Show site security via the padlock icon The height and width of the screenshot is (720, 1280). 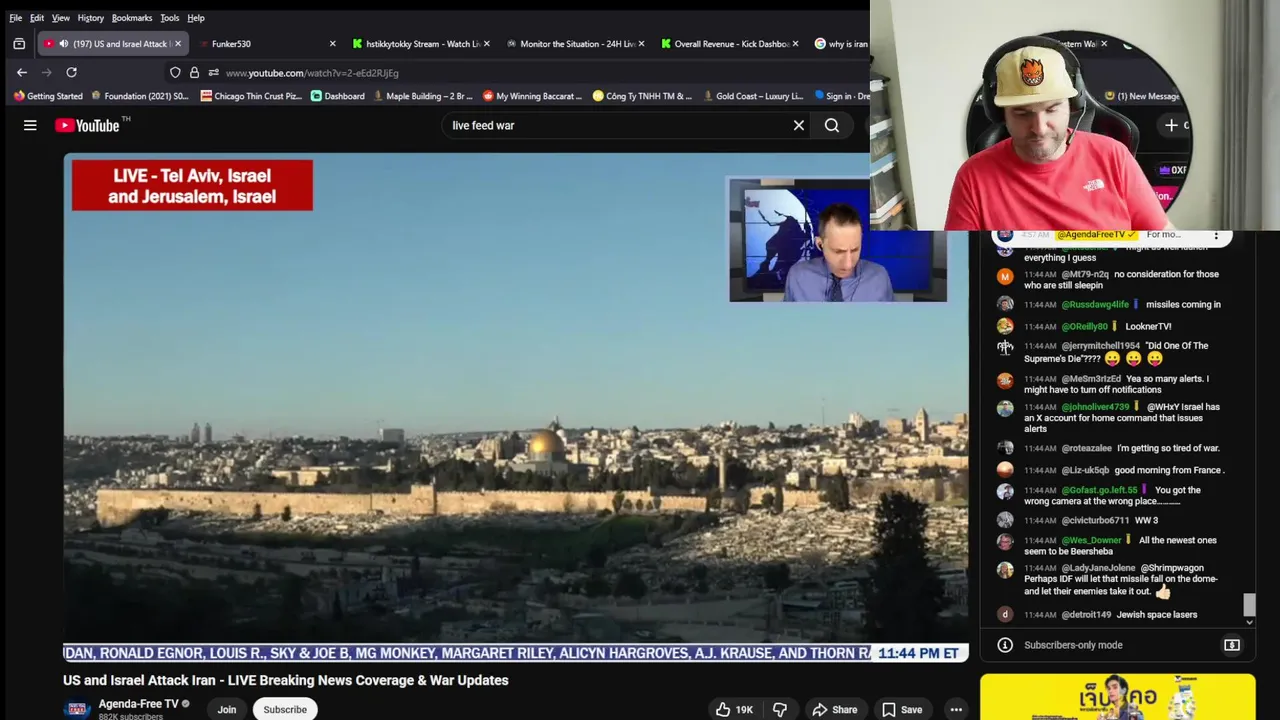pos(194,72)
